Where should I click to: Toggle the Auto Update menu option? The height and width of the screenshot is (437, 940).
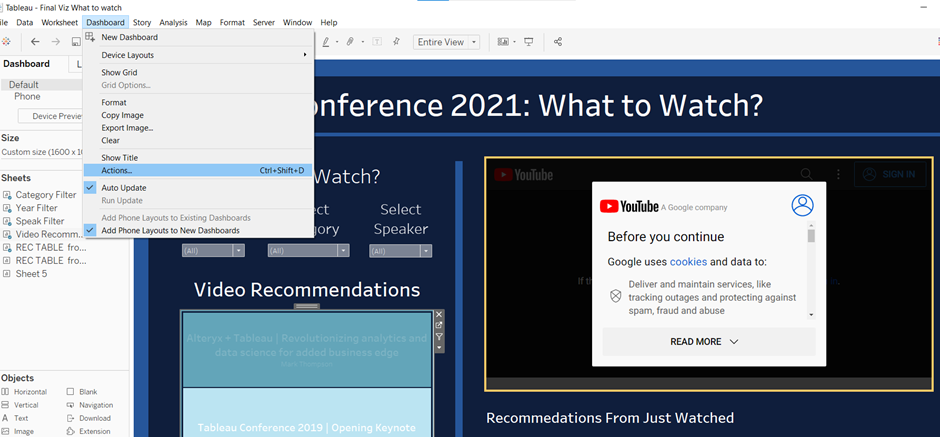click(x=123, y=188)
